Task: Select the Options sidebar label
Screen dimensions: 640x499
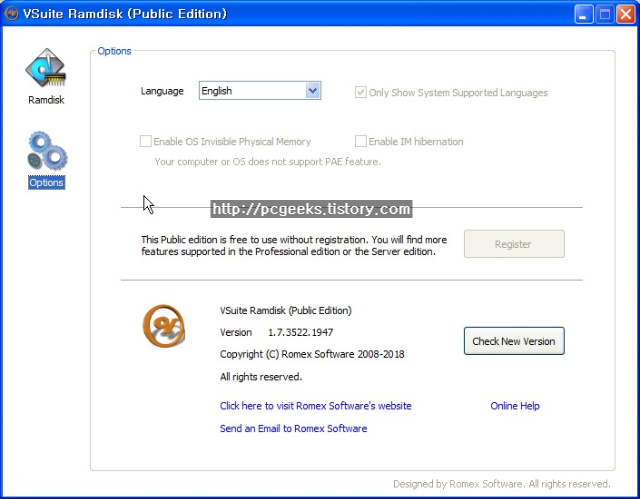Action: 46,182
